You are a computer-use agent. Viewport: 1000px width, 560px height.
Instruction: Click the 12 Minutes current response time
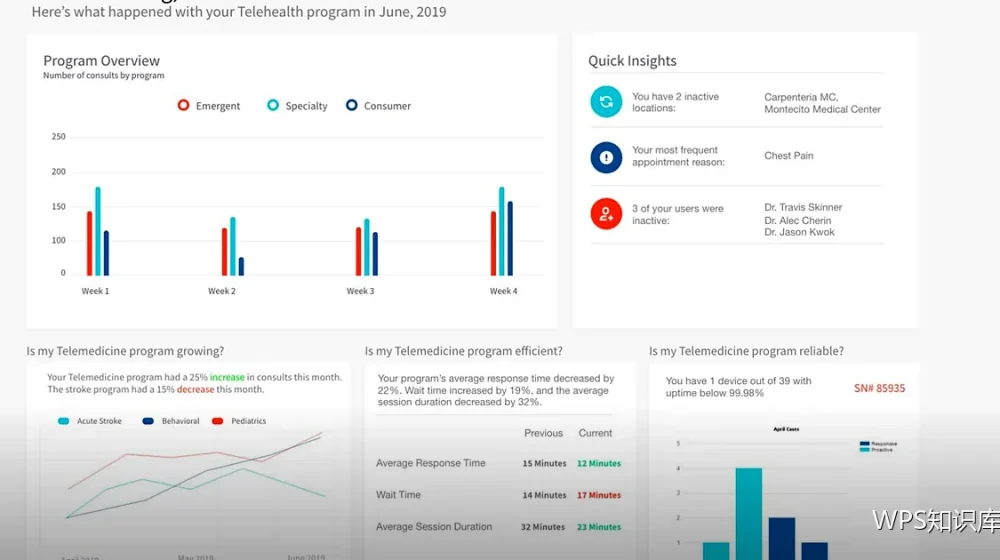click(599, 464)
